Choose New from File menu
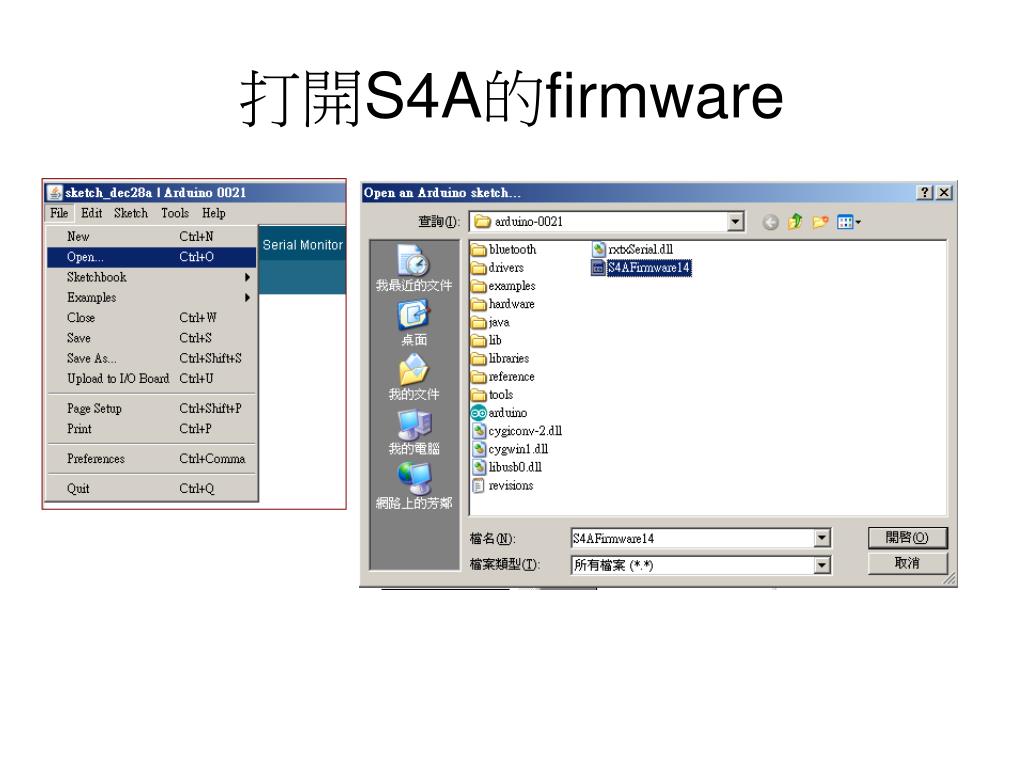 pyautogui.click(x=152, y=236)
